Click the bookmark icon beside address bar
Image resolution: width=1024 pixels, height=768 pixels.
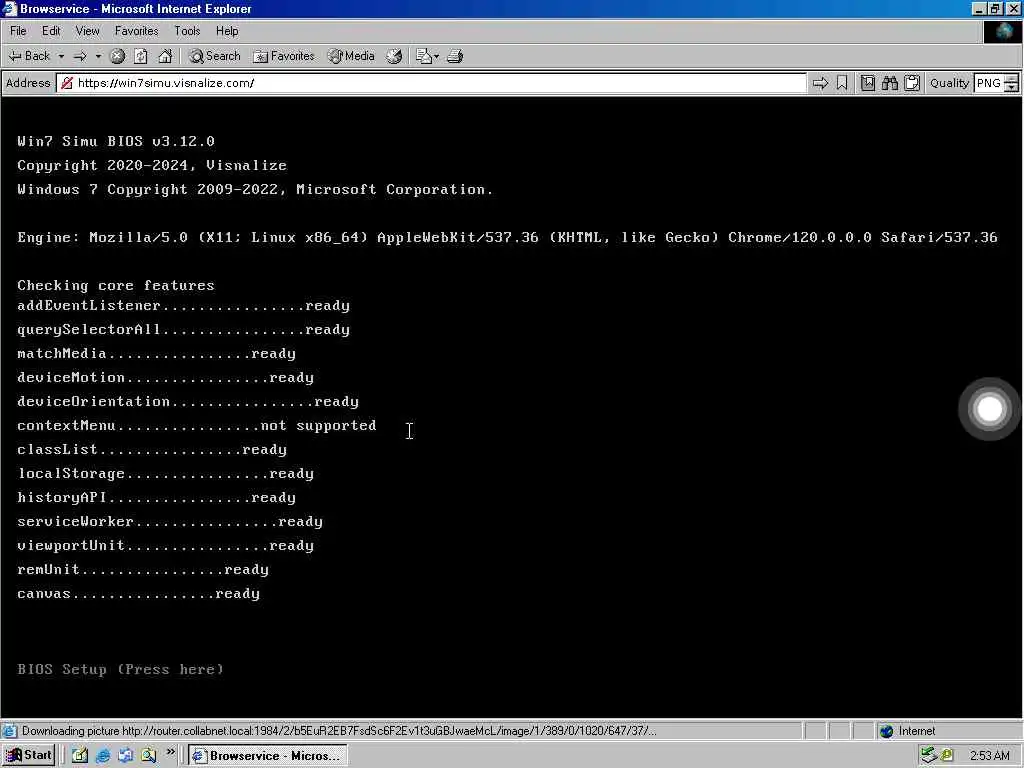point(842,83)
